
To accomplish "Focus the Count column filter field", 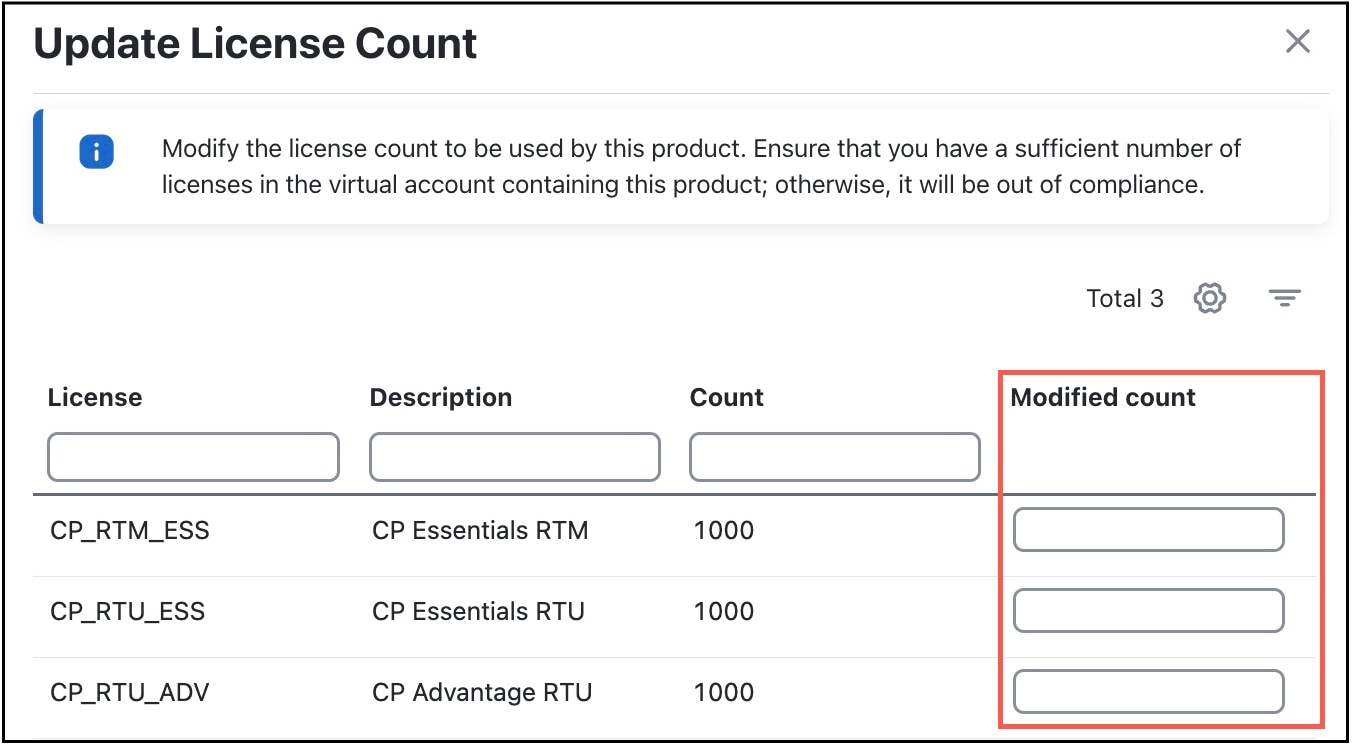I will click(x=835, y=457).
